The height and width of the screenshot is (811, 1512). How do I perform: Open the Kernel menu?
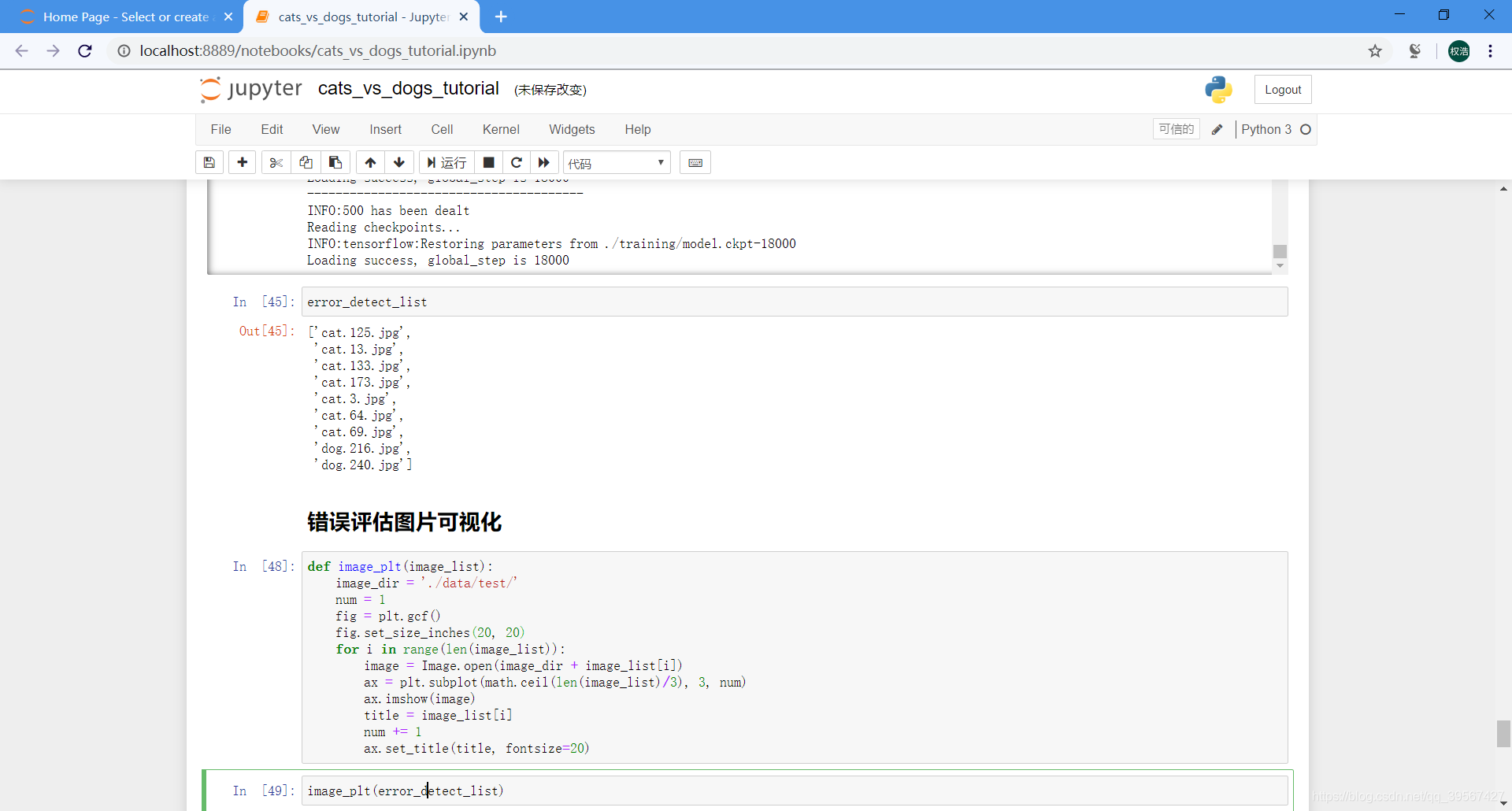(501, 129)
